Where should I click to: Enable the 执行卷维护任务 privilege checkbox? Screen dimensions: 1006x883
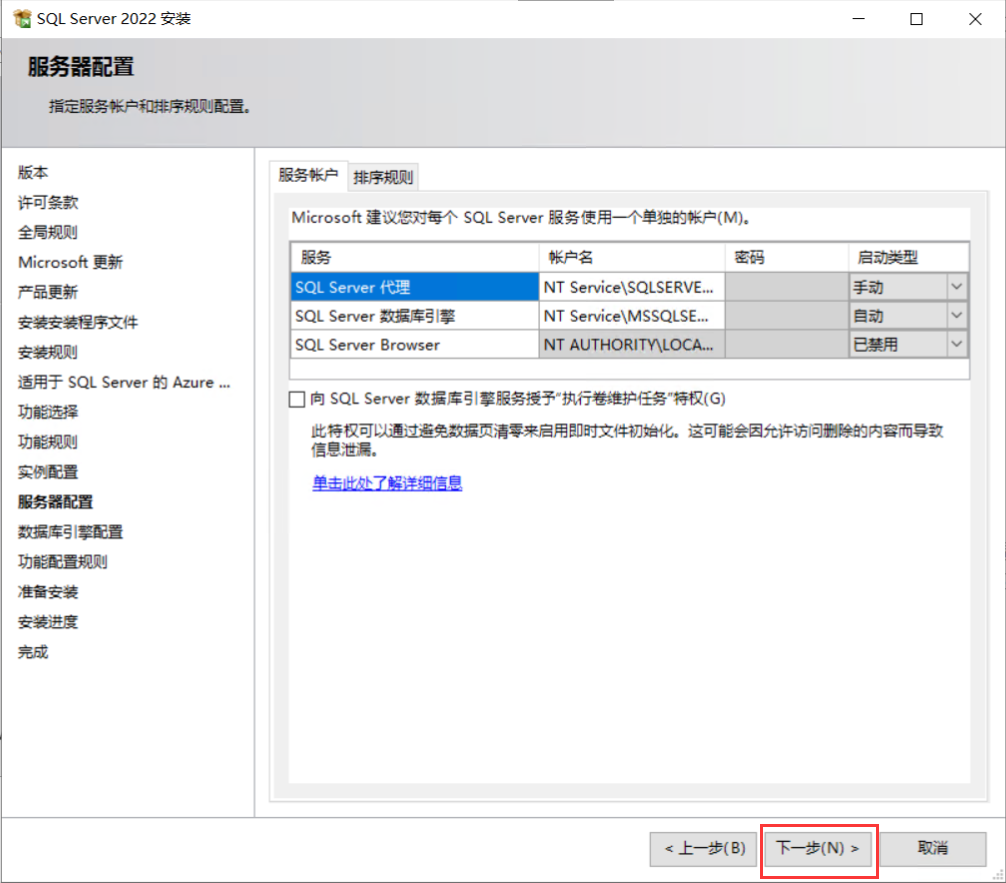(296, 399)
